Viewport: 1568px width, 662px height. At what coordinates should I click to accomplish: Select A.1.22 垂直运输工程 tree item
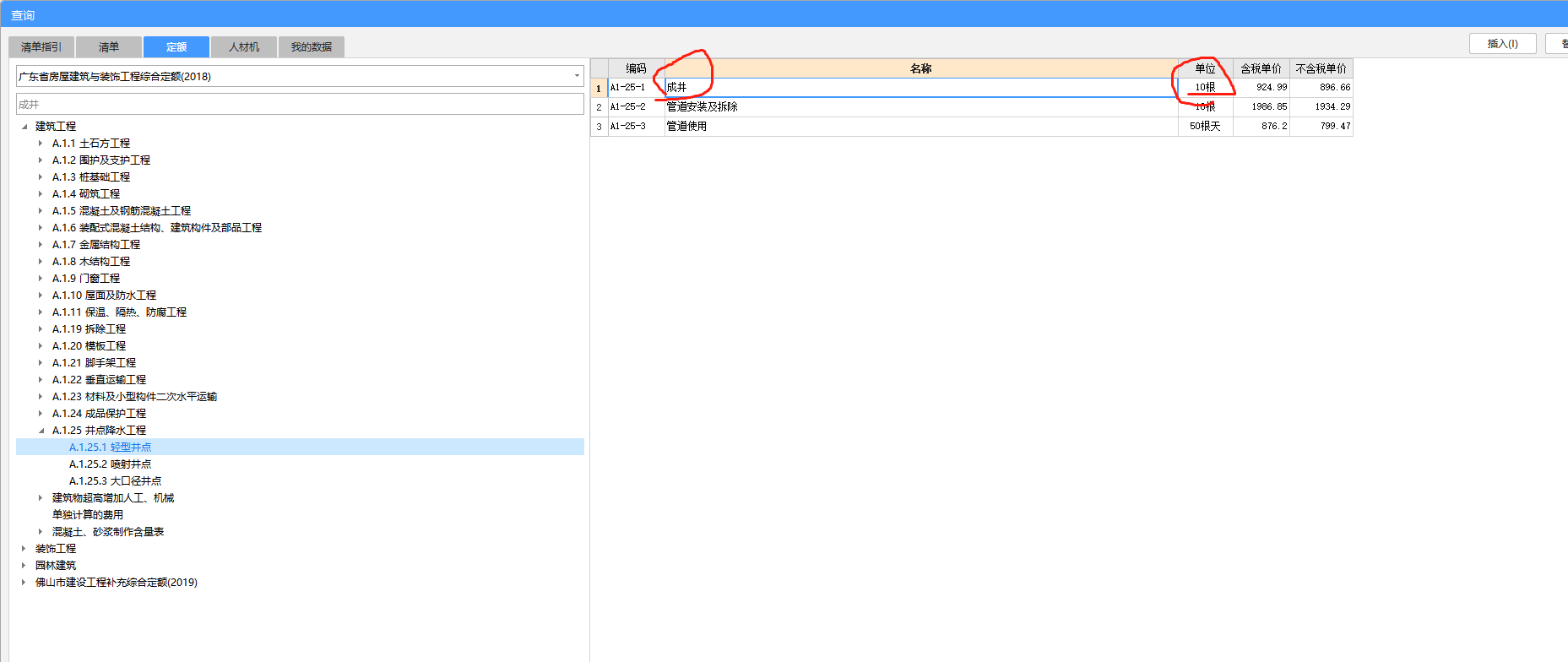point(99,380)
